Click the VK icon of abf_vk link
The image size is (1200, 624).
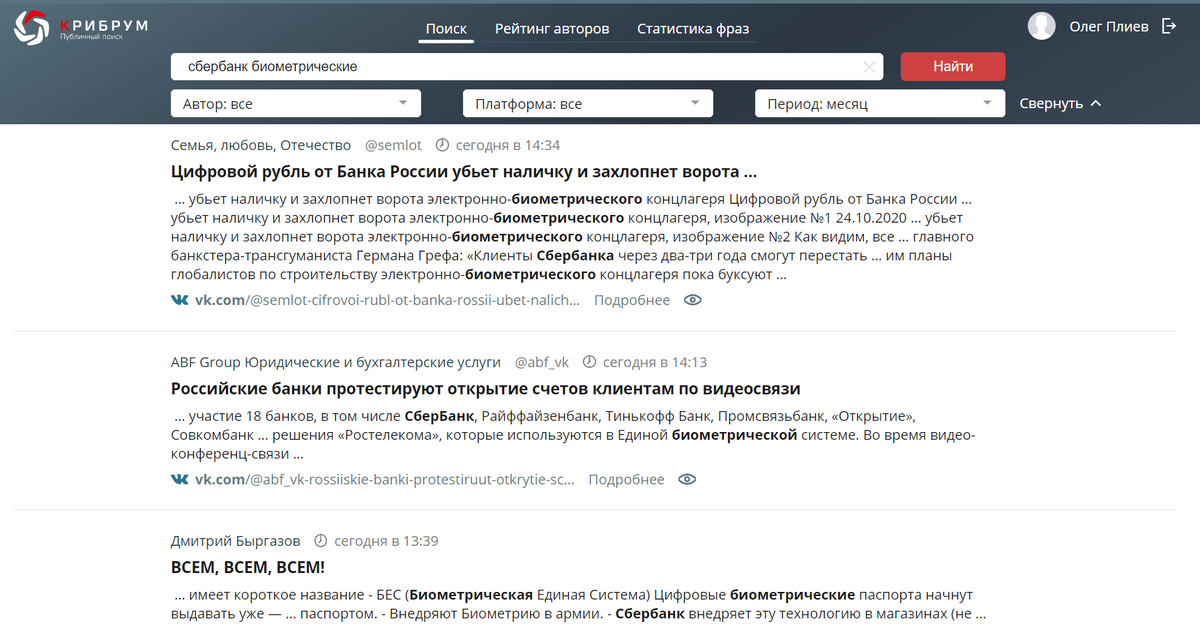180,480
